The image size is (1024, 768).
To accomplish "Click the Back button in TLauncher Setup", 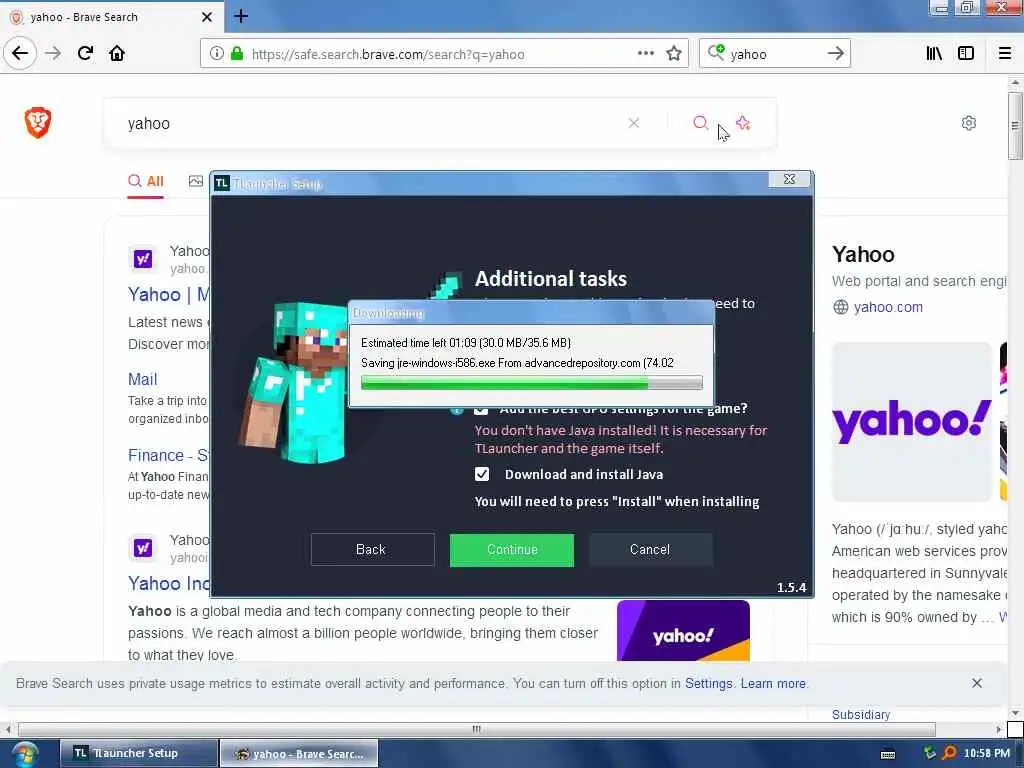I will 372,549.
